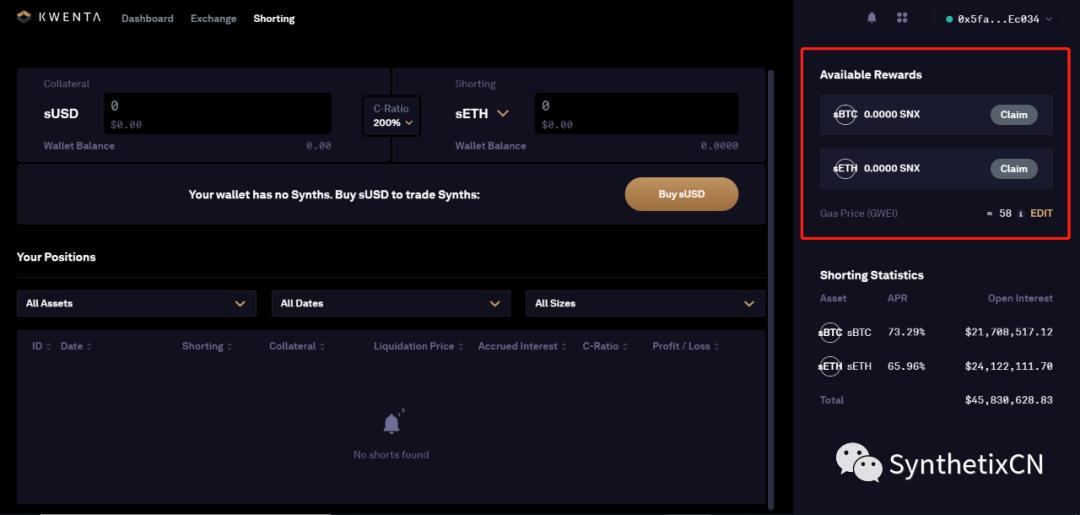Image resolution: width=1080 pixels, height=515 pixels.
Task: Click the Shorting Statistics heading
Action: [x=872, y=275]
